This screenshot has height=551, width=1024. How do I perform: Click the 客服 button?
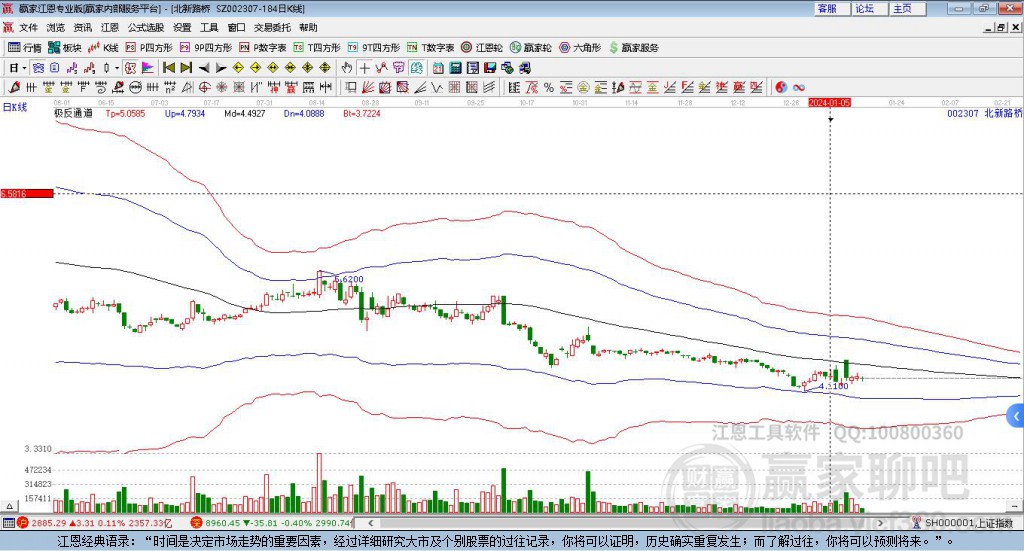pyautogui.click(x=833, y=8)
